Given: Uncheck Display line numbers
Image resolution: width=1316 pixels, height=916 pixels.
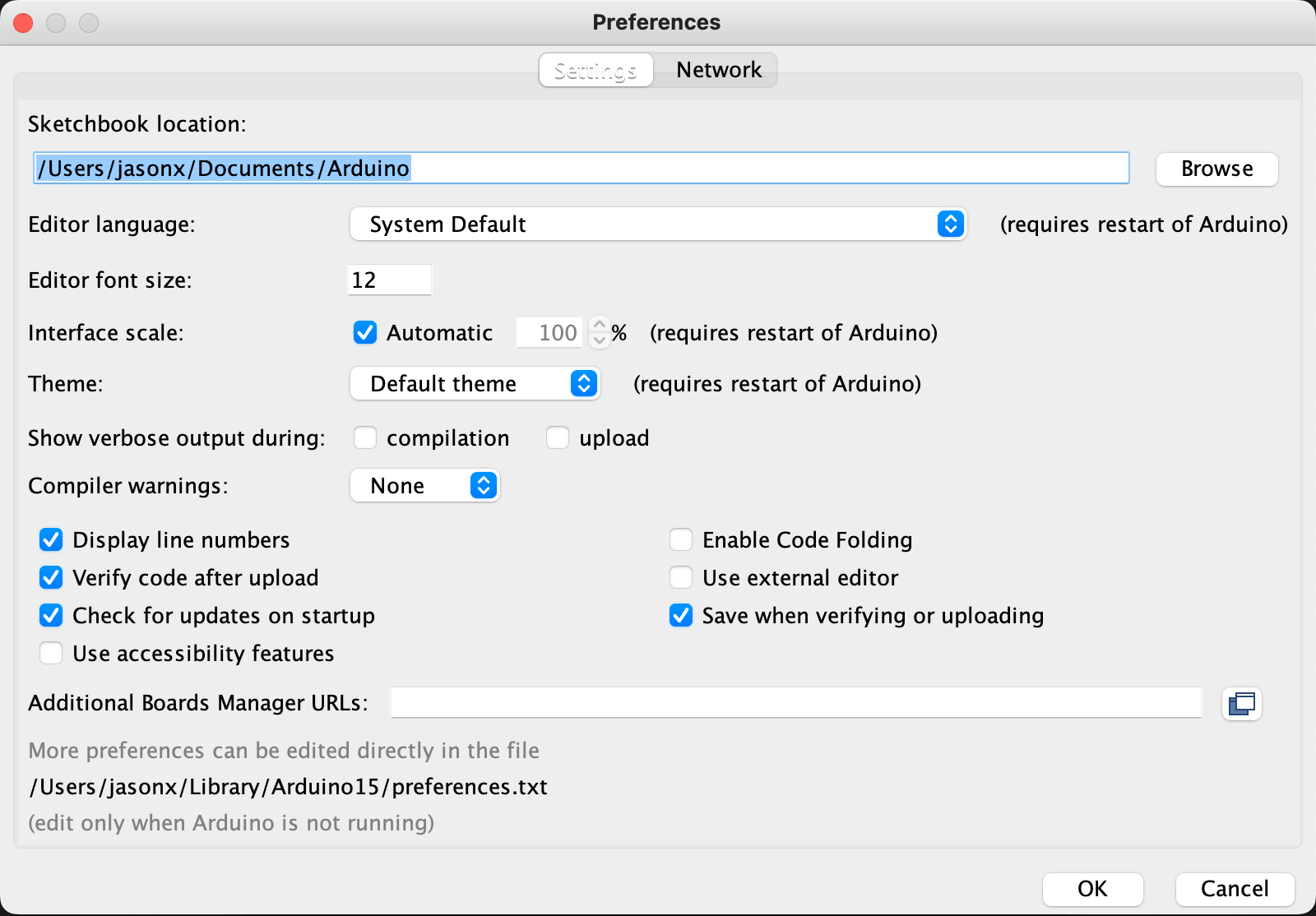Looking at the screenshot, I should coord(51,539).
